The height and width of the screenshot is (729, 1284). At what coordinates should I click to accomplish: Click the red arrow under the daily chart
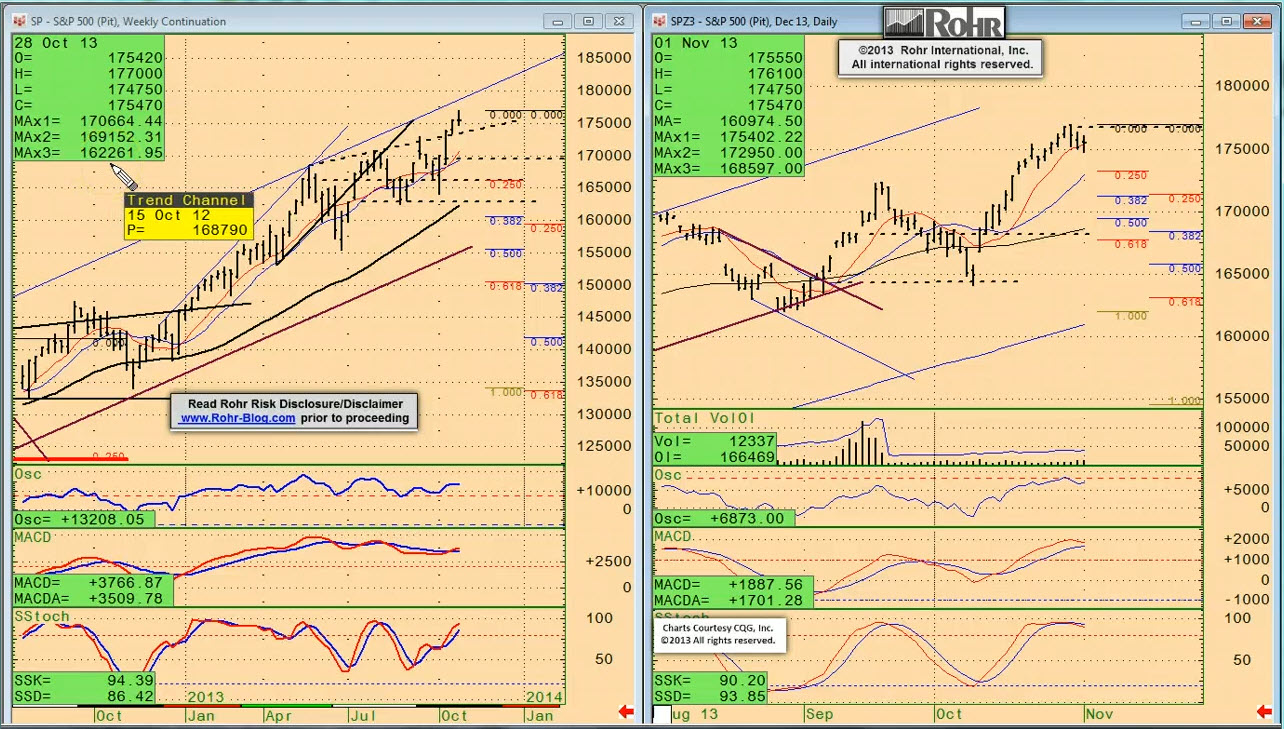(x=1267, y=712)
